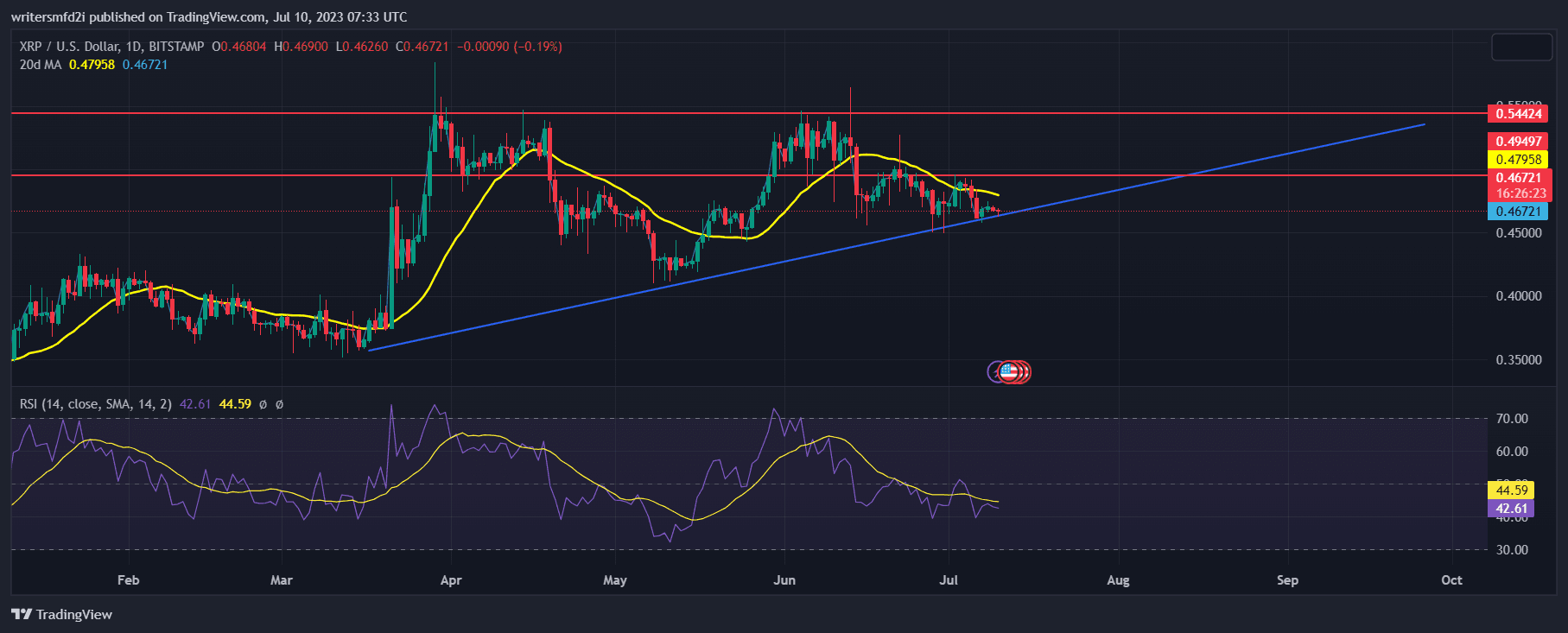The image size is (1568, 633).
Task: Click the 0.35000 level on price scale
Action: [x=1518, y=360]
